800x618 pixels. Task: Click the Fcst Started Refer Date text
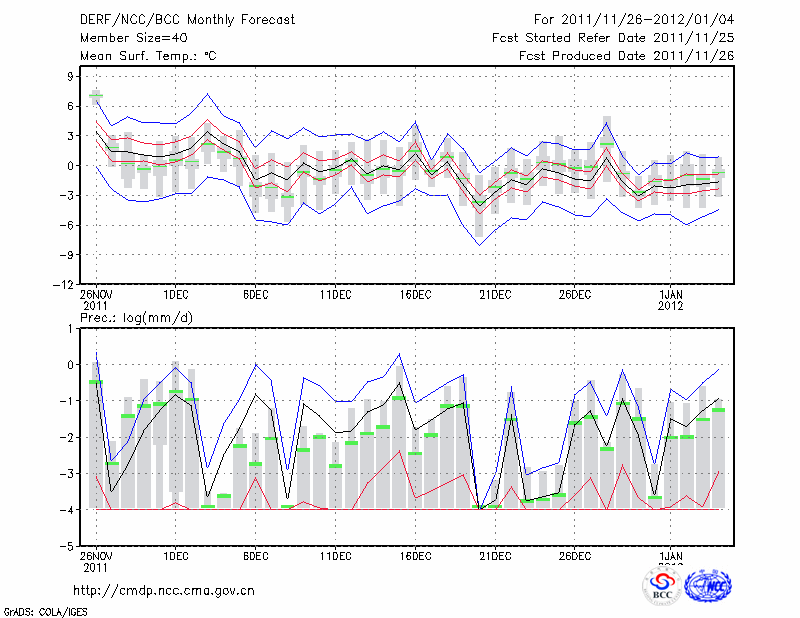pos(613,38)
